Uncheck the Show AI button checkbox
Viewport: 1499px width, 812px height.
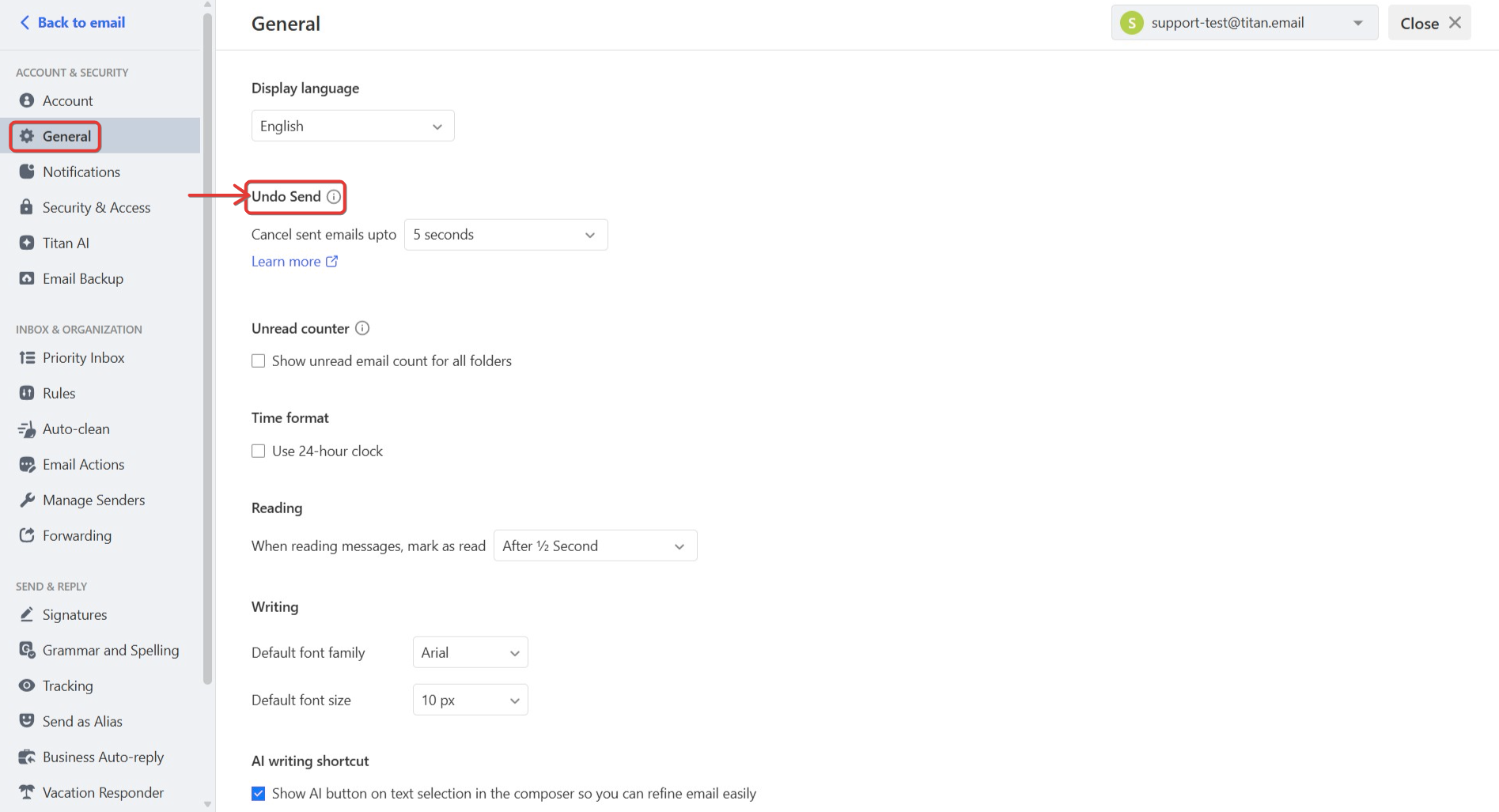[x=259, y=794]
